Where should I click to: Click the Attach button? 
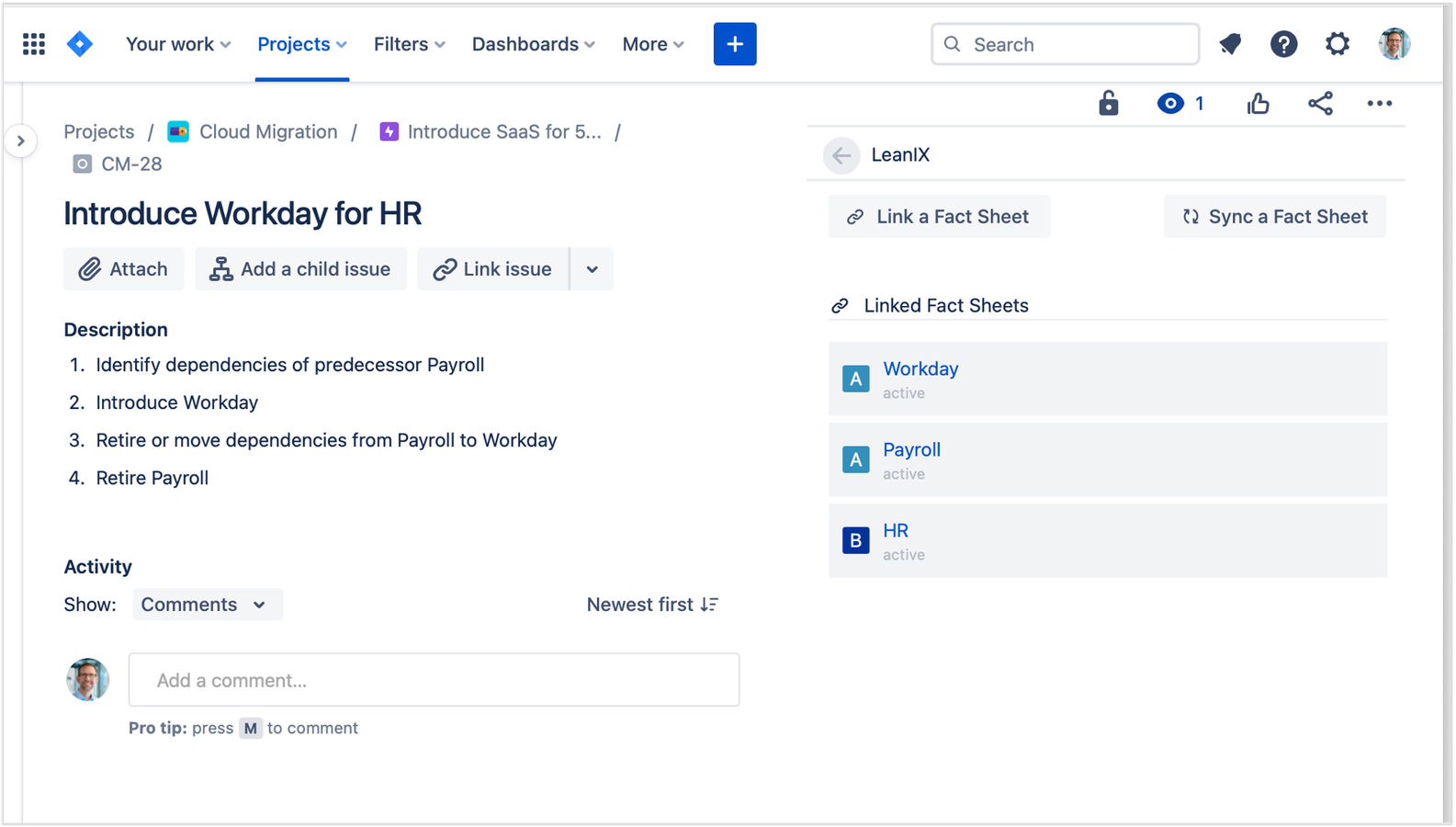click(x=124, y=269)
